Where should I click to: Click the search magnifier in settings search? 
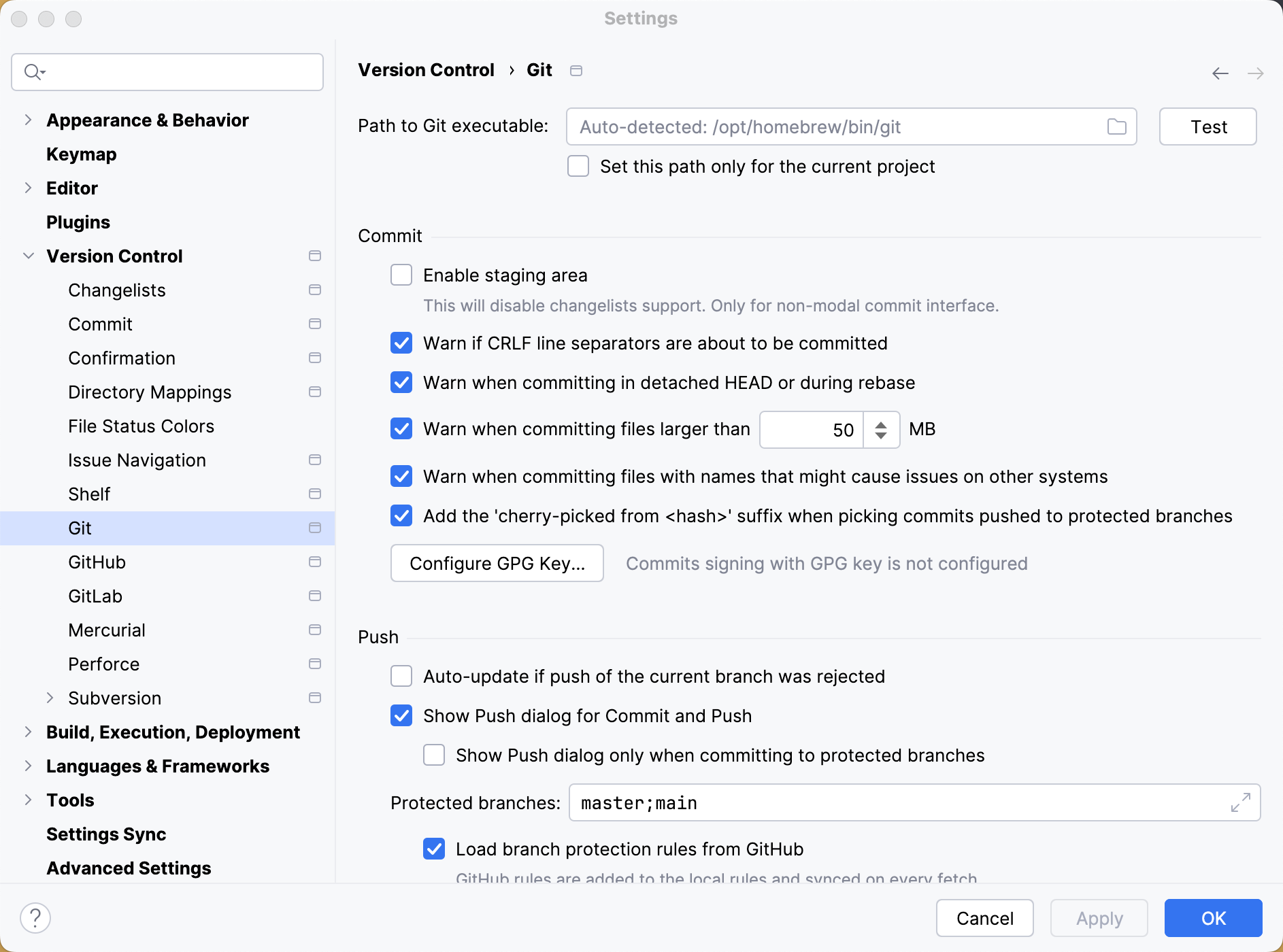tap(33, 71)
